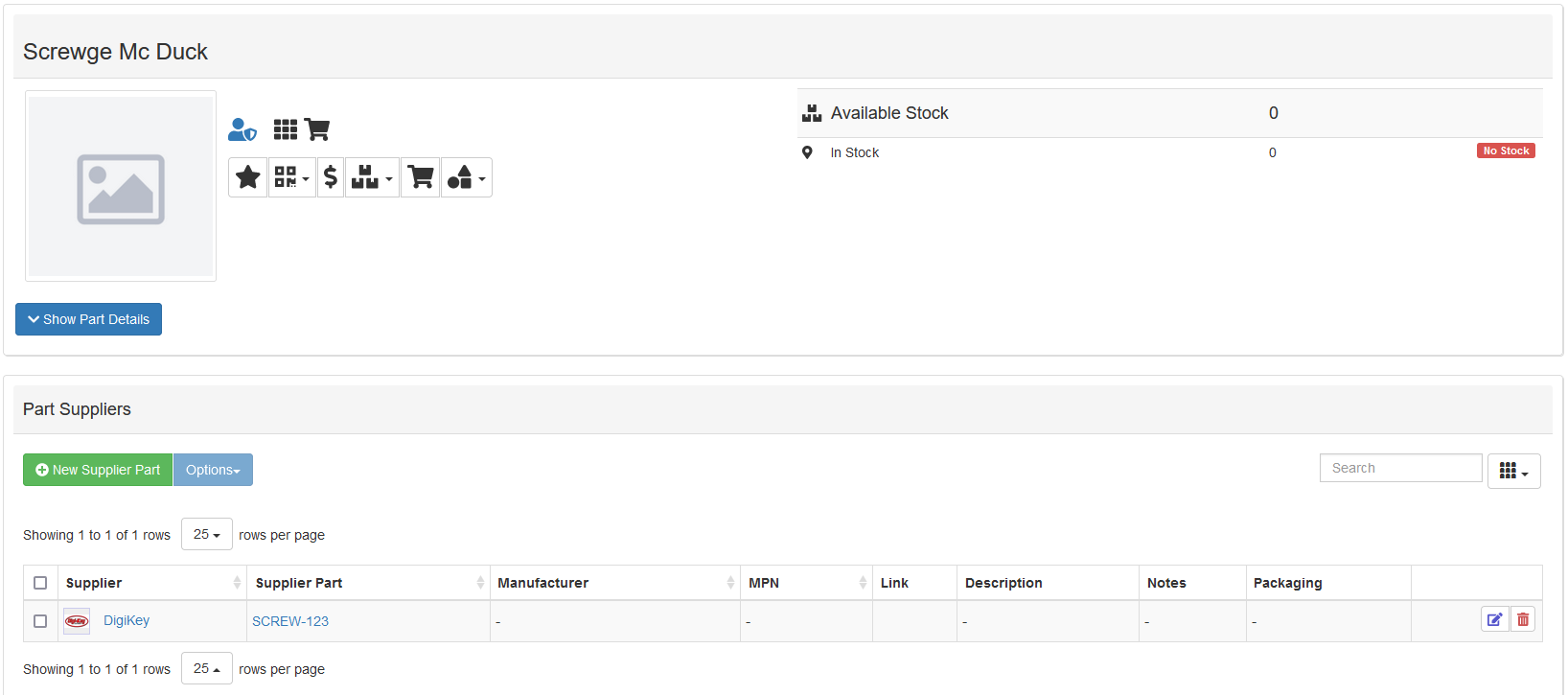Delete the DigiKey supplier part row
The image size is (1568, 695).
1523,620
